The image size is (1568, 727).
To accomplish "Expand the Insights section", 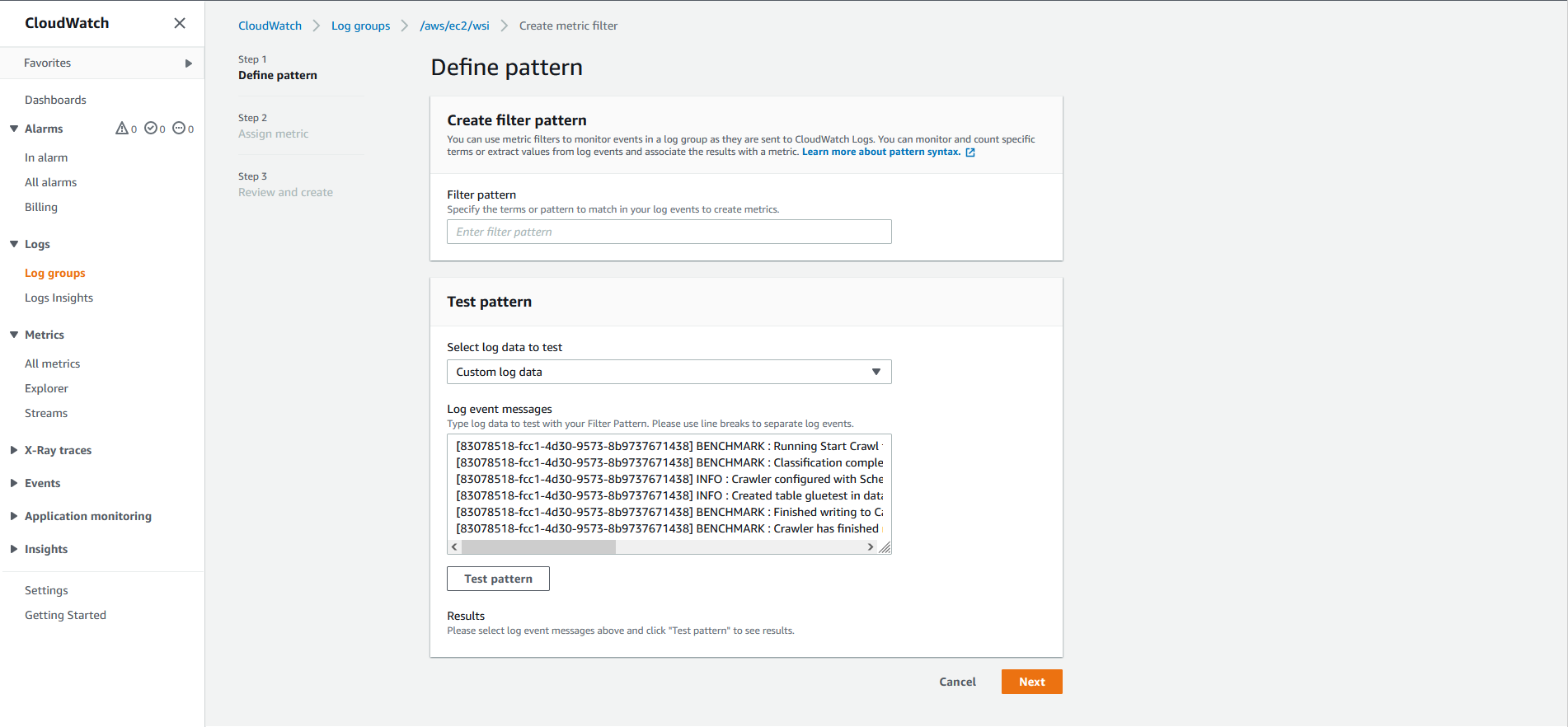I will (14, 549).
